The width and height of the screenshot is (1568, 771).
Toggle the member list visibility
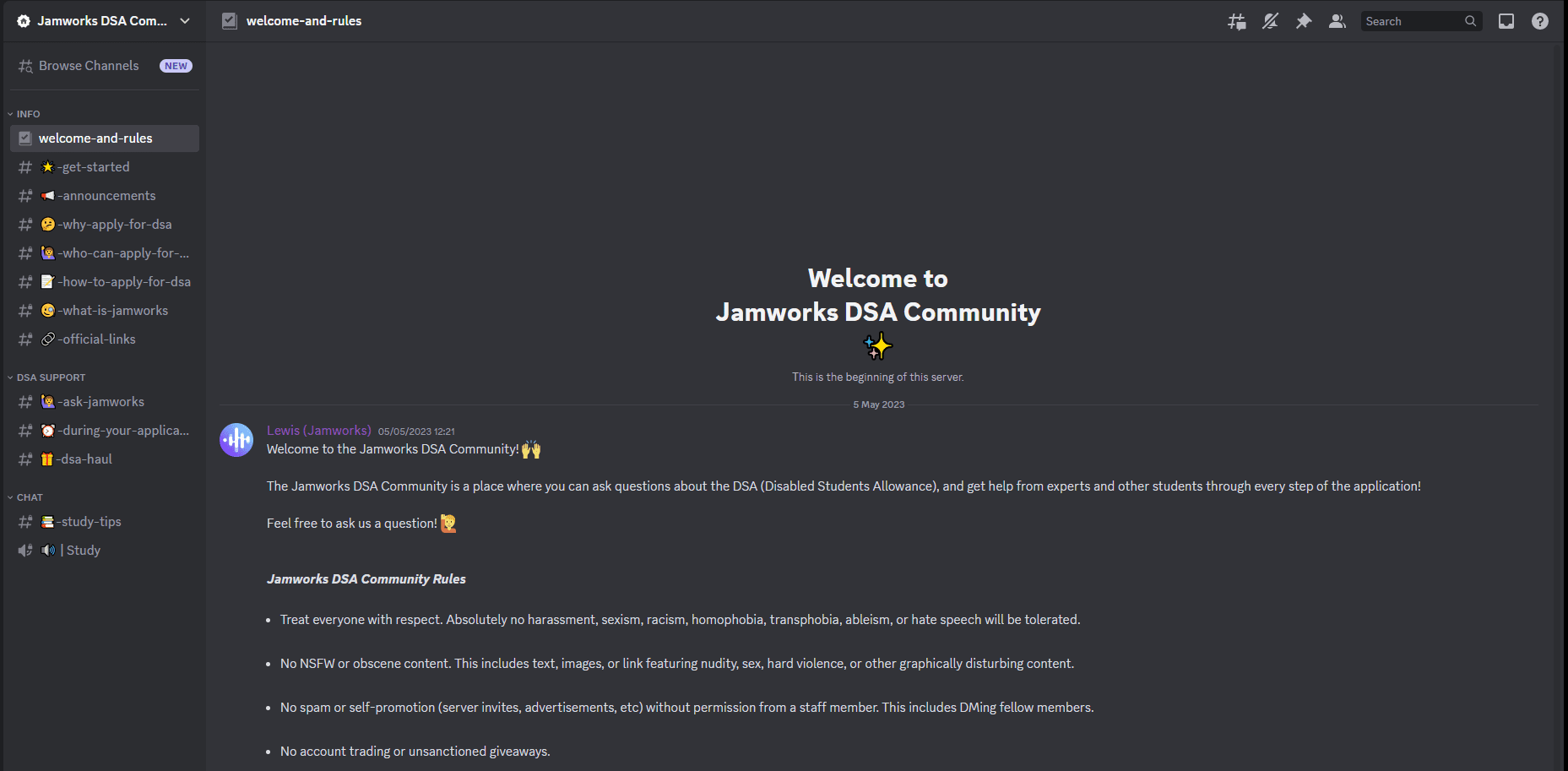coord(1337,20)
